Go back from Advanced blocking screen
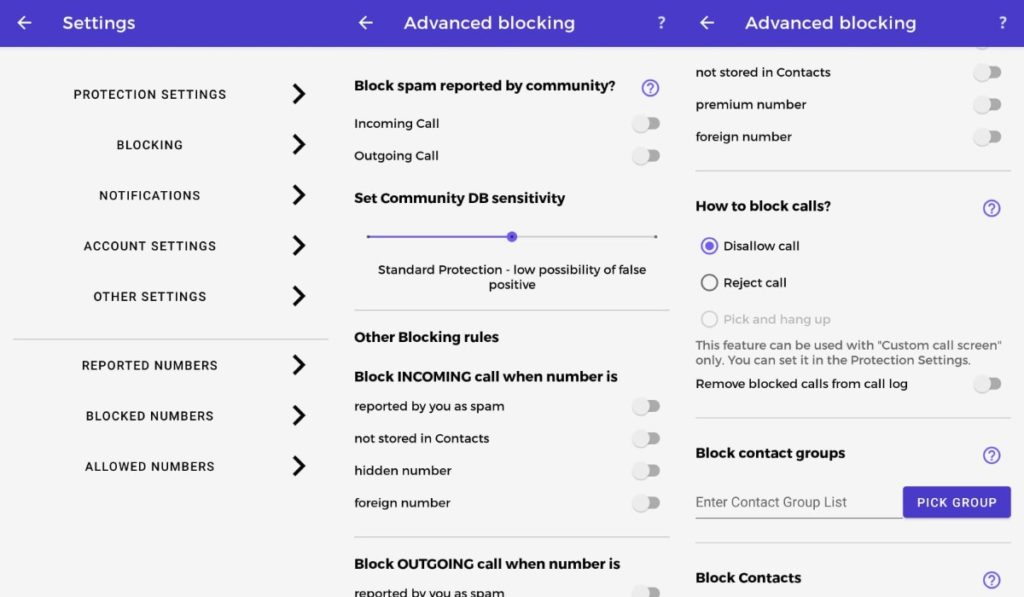Screen dimensions: 1024x597 point(708,22)
